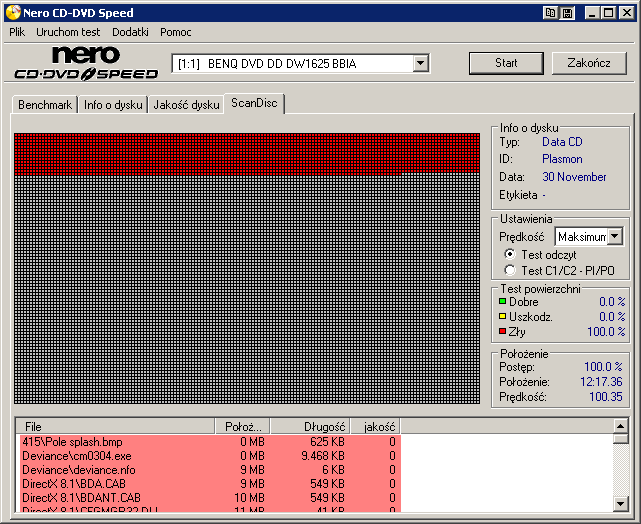Select the Test odczyt radio button

click(510, 254)
